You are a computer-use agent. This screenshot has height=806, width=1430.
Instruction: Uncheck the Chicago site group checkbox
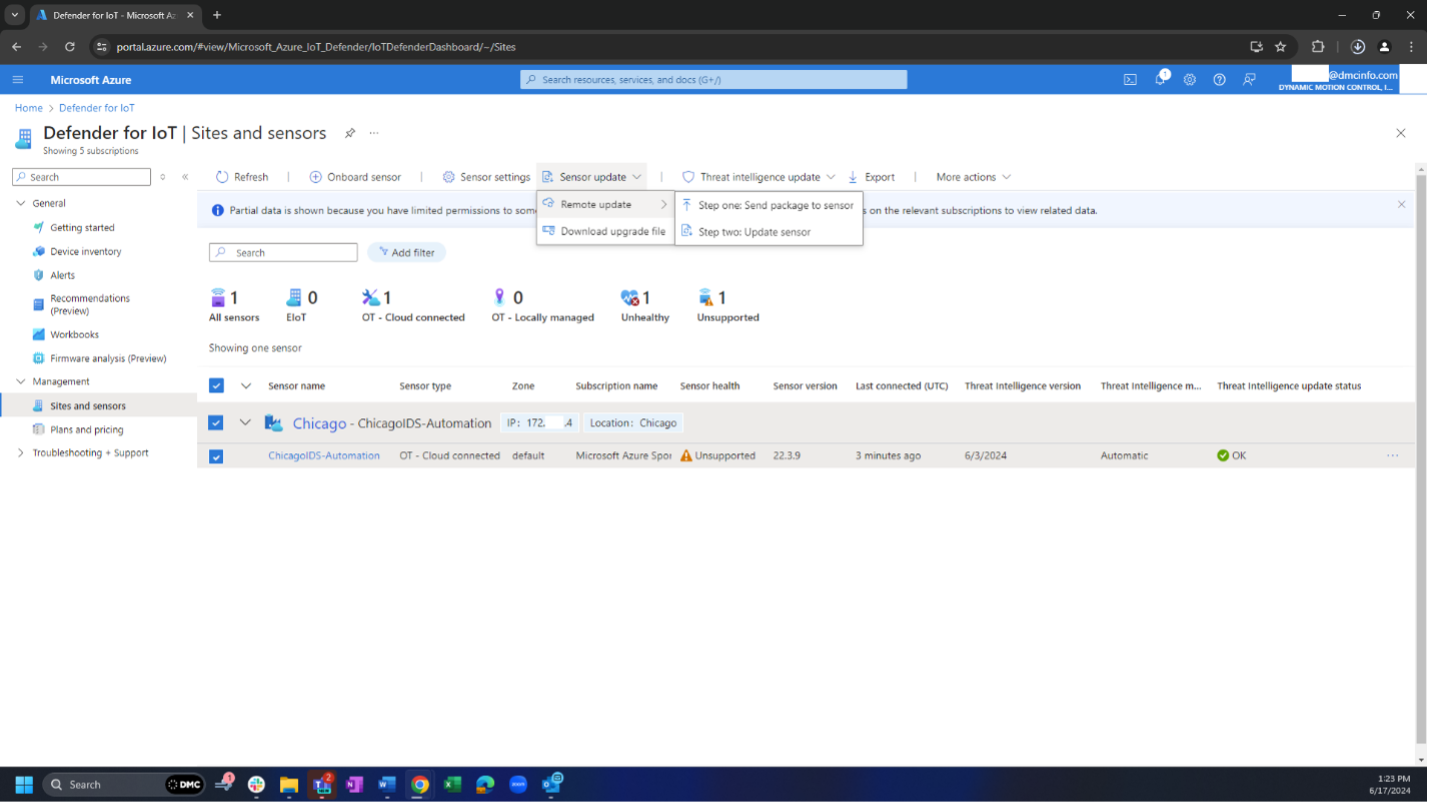click(216, 423)
